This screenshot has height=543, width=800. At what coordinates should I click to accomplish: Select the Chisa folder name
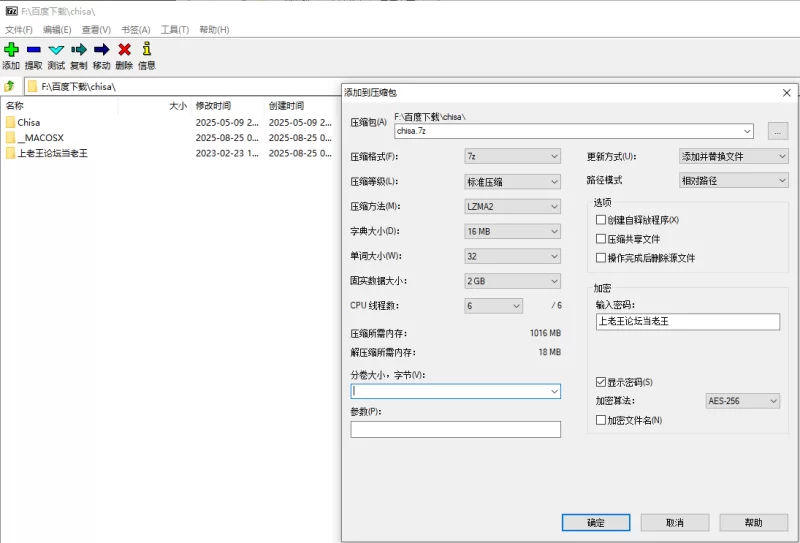[x=29, y=122]
